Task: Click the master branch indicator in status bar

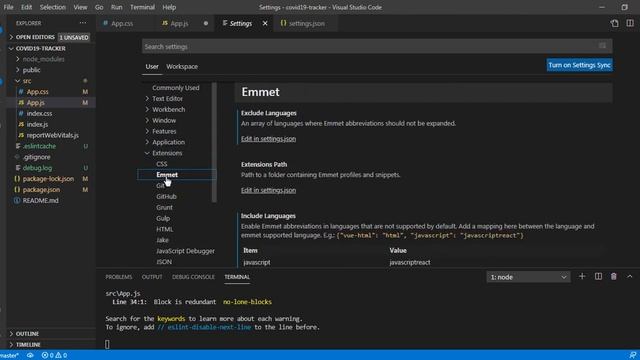Action: point(9,356)
